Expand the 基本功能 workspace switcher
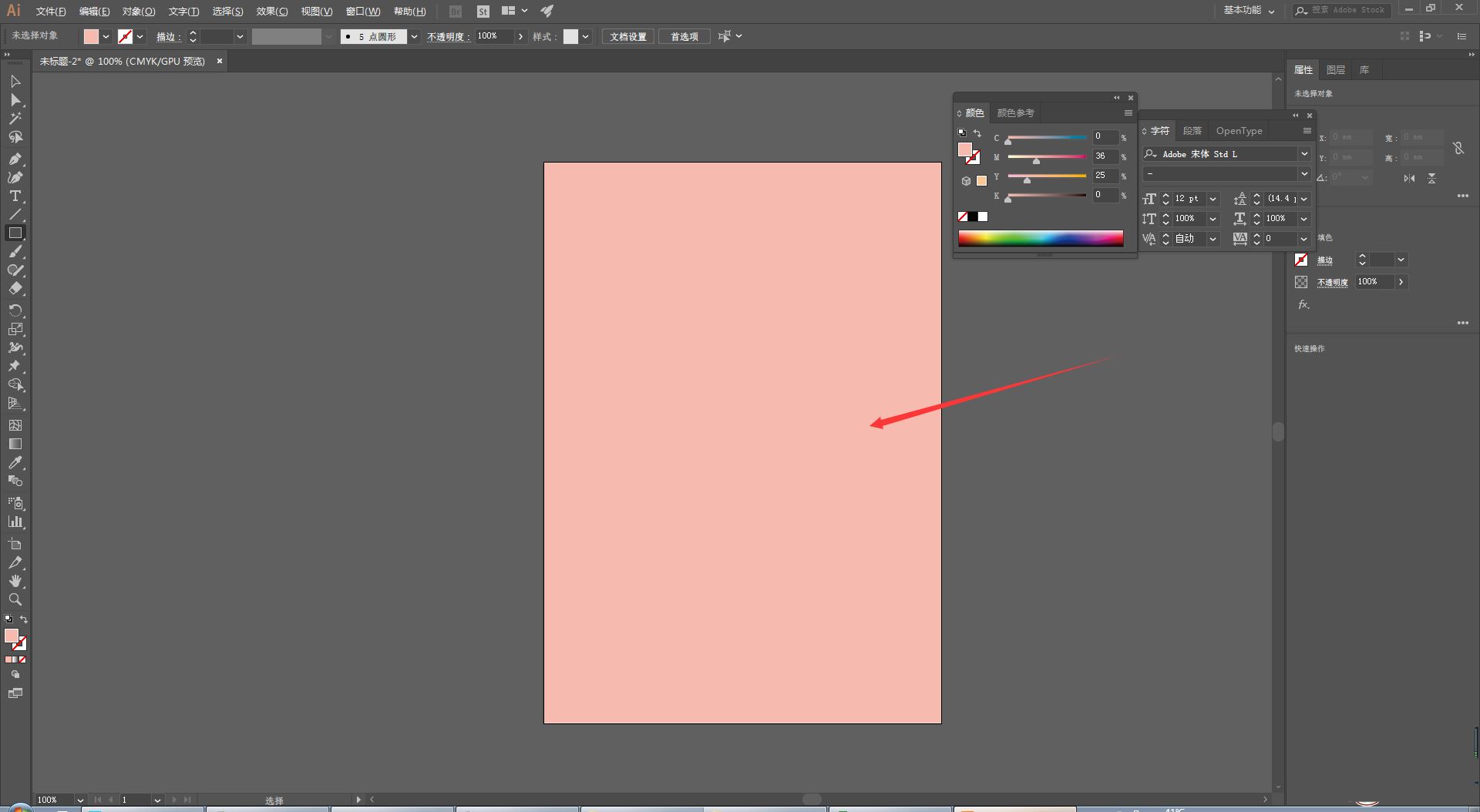The image size is (1480, 812). coord(1249,11)
